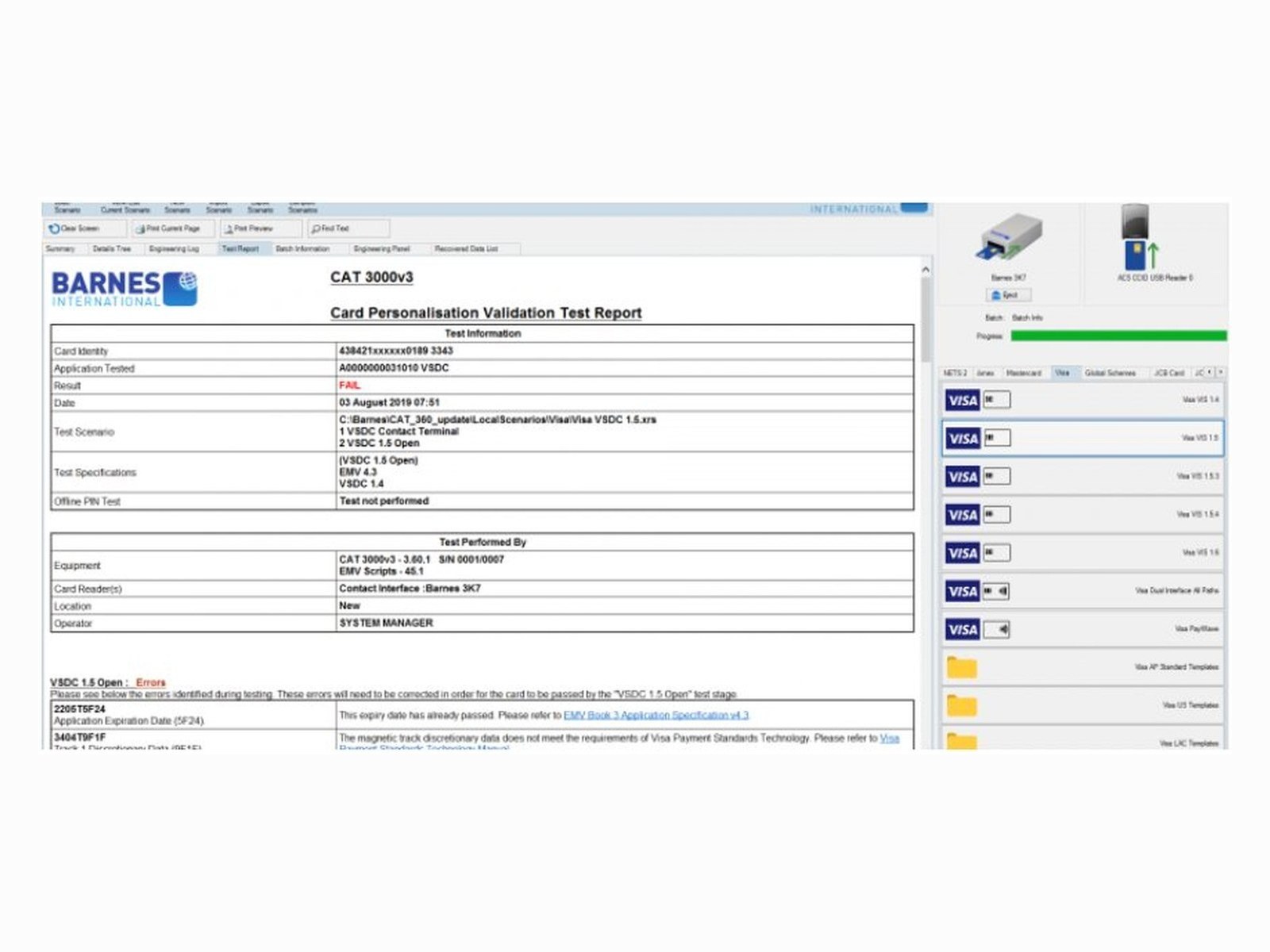Select the Visa VIS 1.5.3 scenario row
Viewport: 1270px width, 952px height.
click(1083, 477)
